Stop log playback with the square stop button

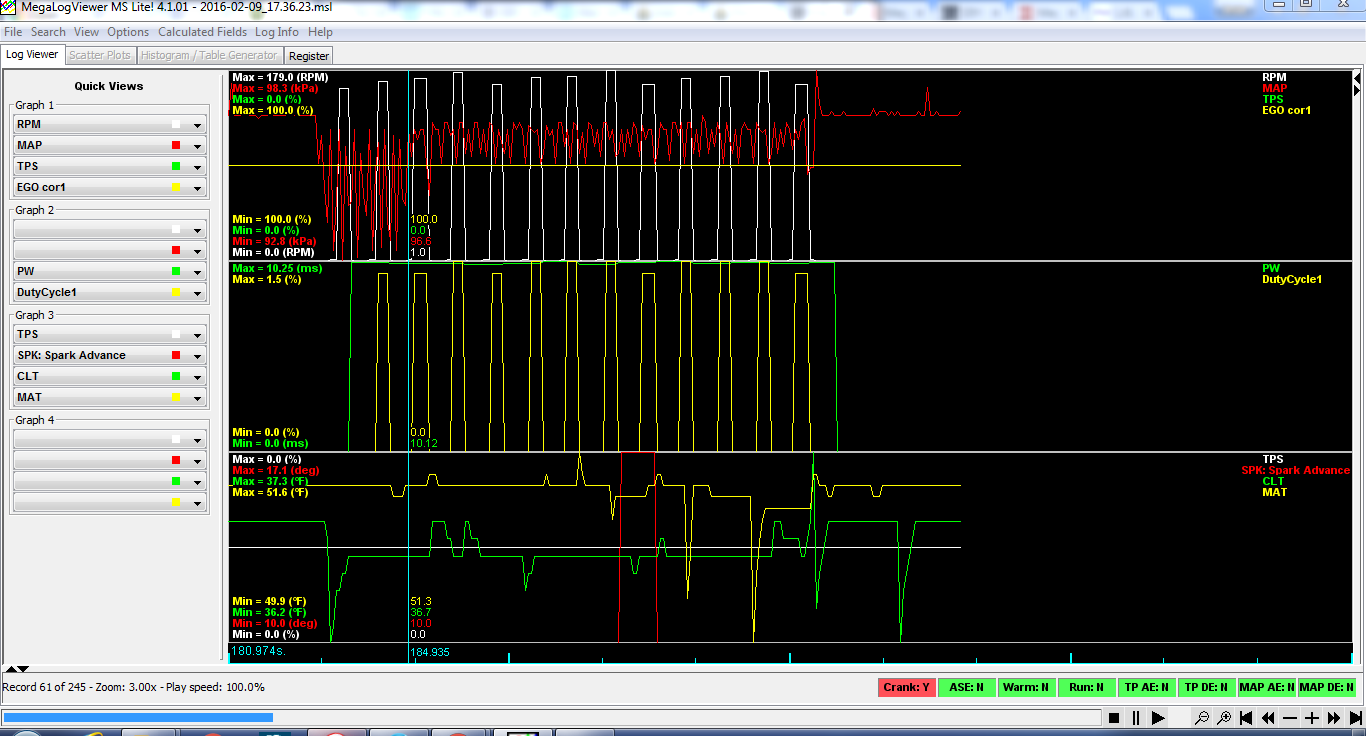coord(1114,717)
